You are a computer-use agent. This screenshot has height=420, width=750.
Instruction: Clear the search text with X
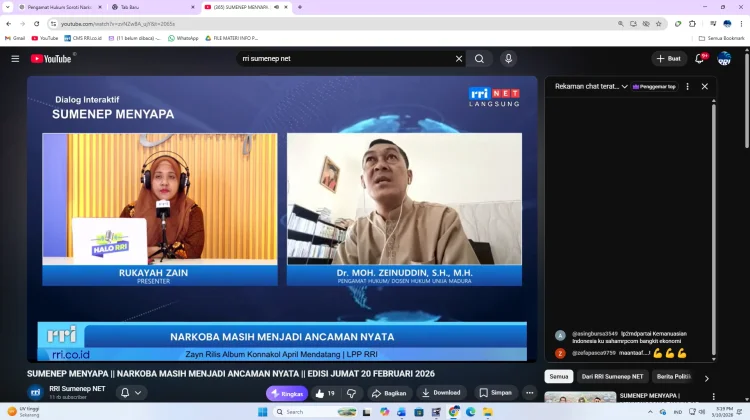pyautogui.click(x=459, y=59)
